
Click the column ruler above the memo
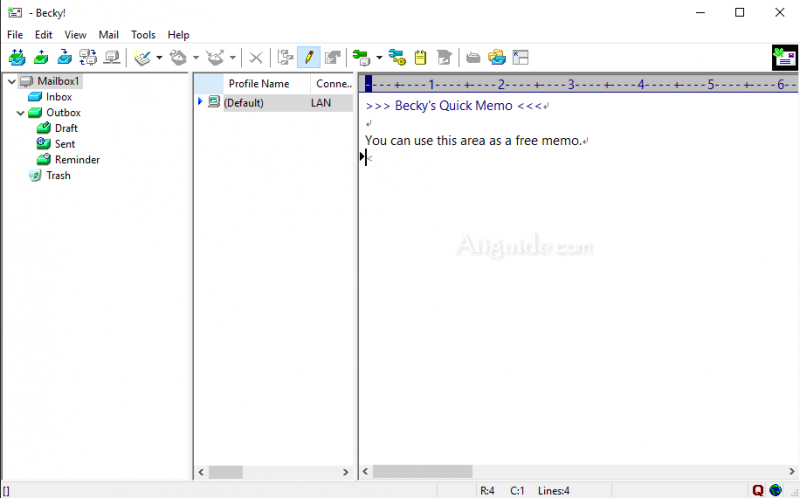click(x=581, y=84)
